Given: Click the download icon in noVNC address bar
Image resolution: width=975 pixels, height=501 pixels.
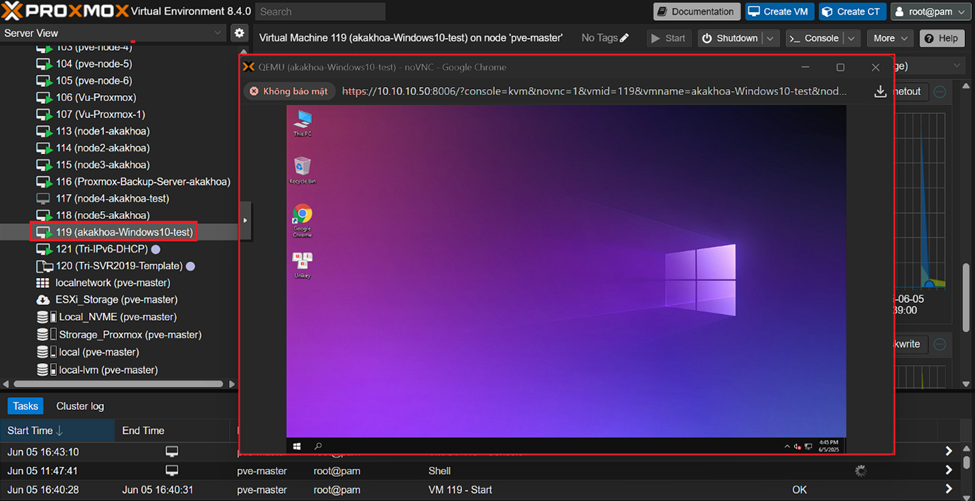Looking at the screenshot, I should 880,91.
